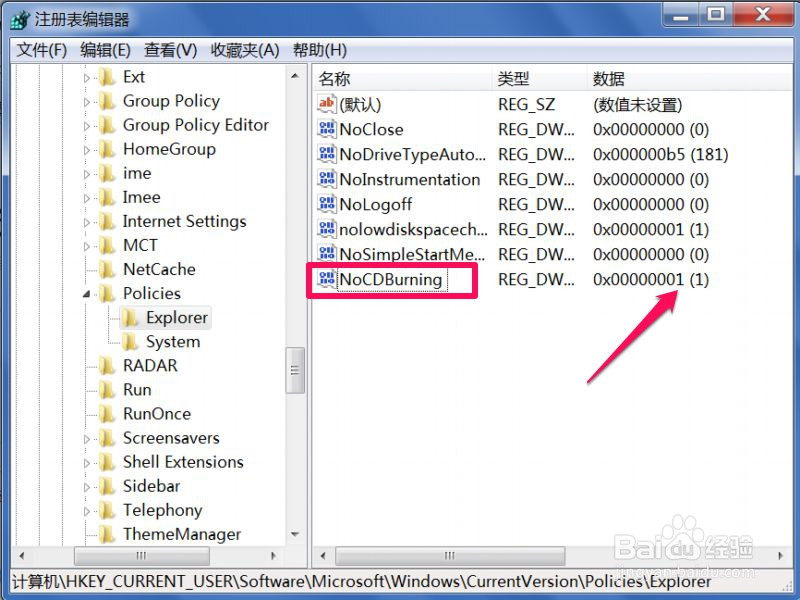Open the 帮助(H) menu

[x=319, y=50]
